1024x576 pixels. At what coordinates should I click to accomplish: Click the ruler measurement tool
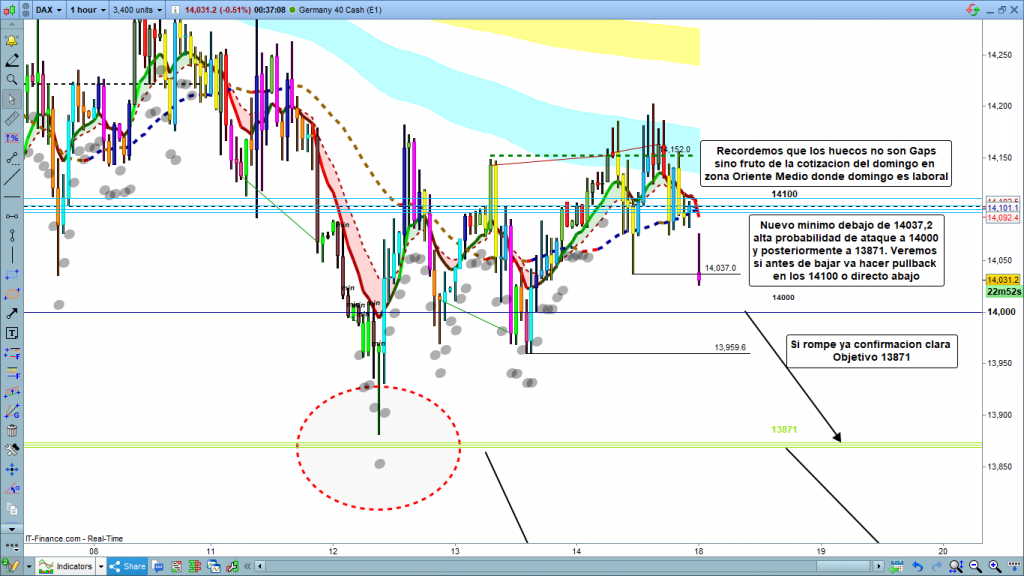tap(11, 118)
